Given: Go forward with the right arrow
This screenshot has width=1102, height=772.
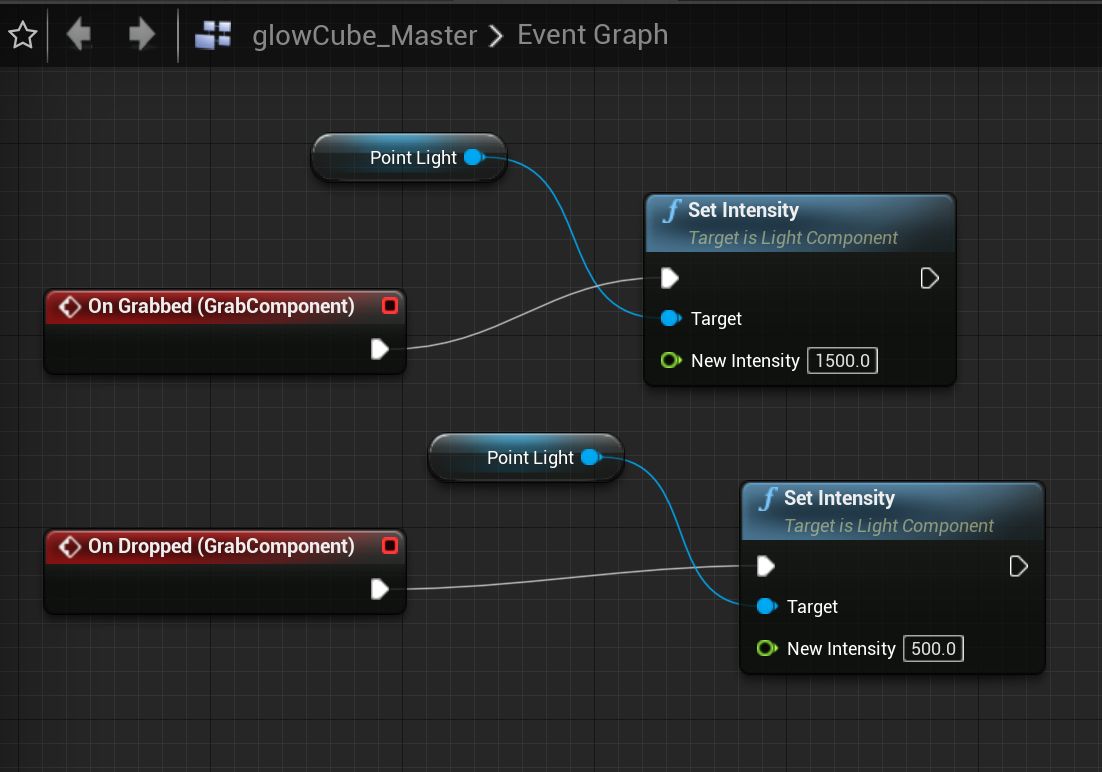Looking at the screenshot, I should 142,36.
